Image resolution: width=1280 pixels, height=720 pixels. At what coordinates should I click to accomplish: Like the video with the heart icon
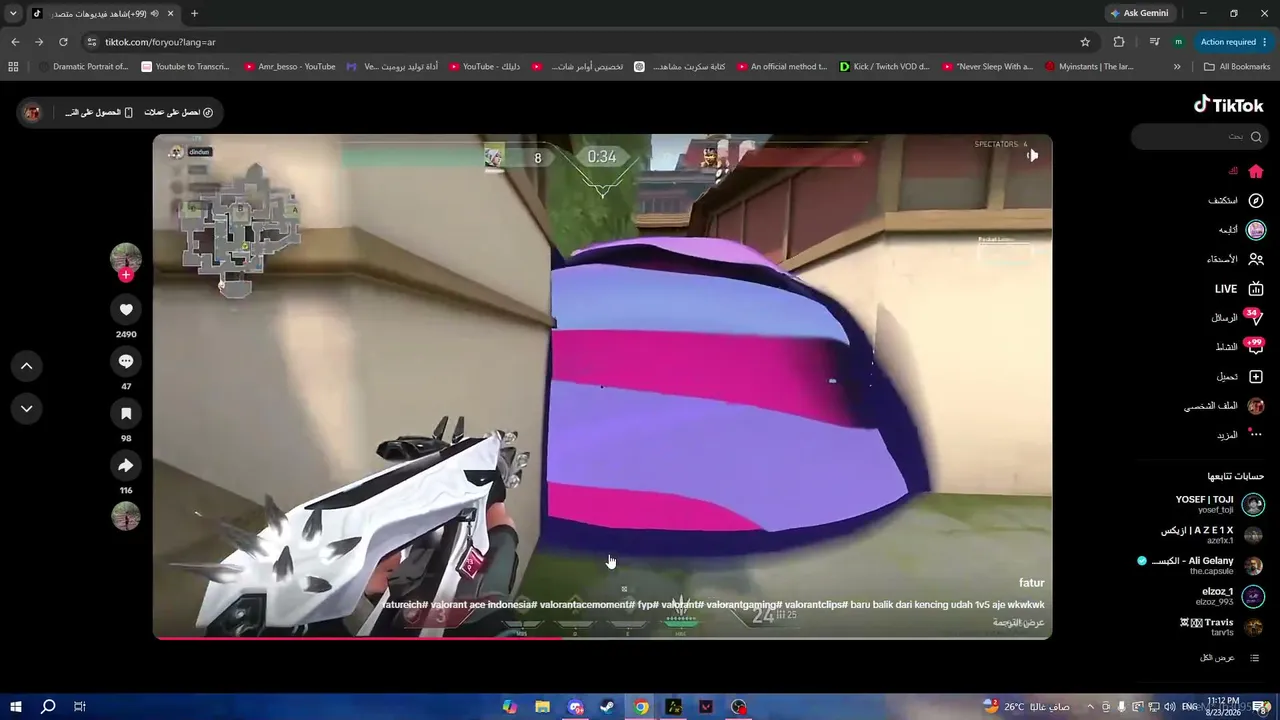pos(126,310)
